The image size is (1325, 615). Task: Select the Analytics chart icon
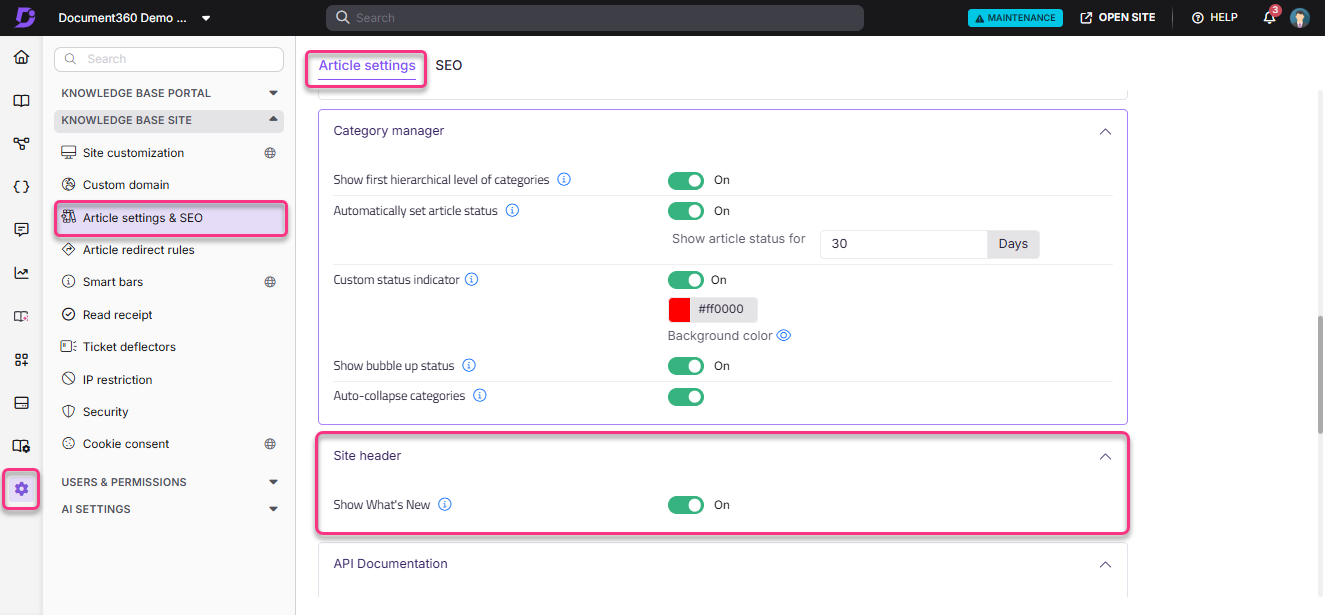pos(21,272)
